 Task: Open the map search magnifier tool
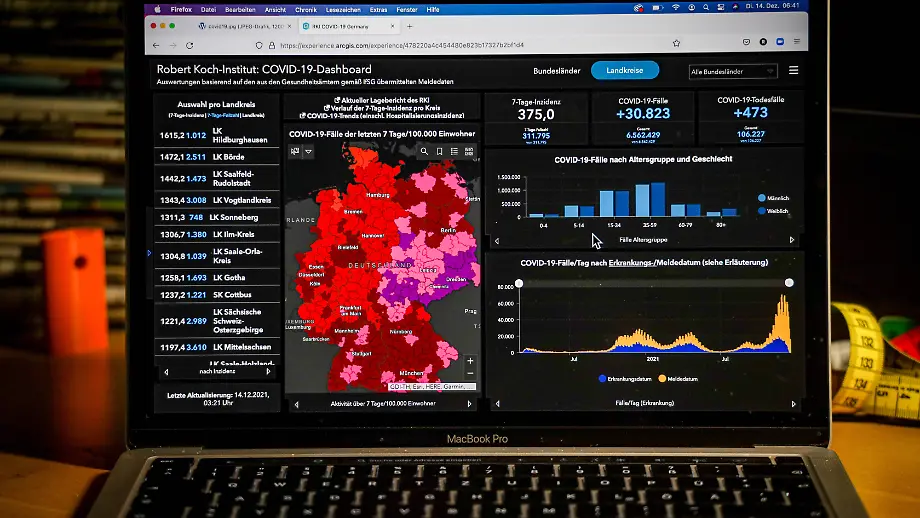[424, 151]
